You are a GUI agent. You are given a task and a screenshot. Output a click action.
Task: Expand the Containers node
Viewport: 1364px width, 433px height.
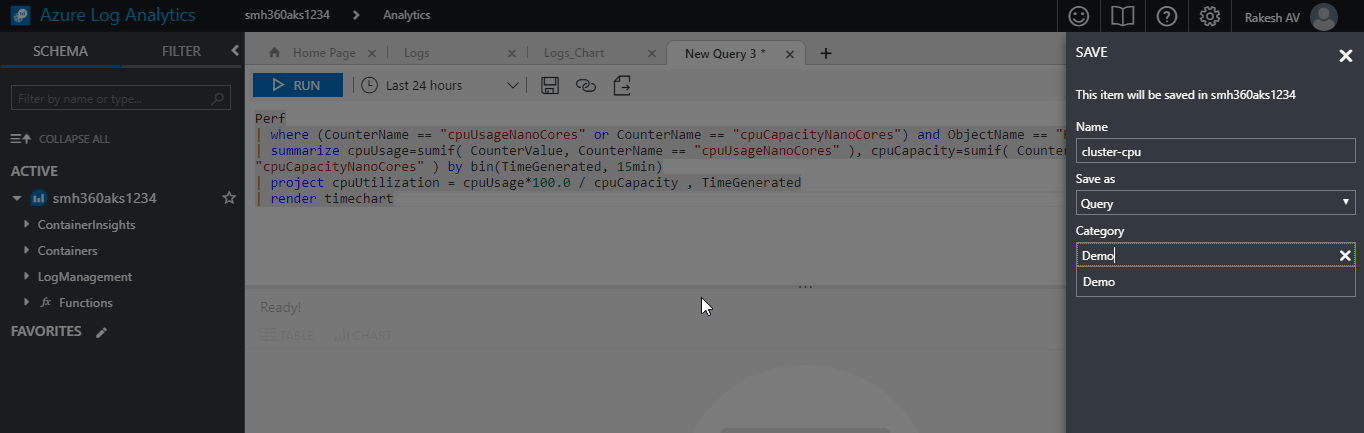coord(26,251)
